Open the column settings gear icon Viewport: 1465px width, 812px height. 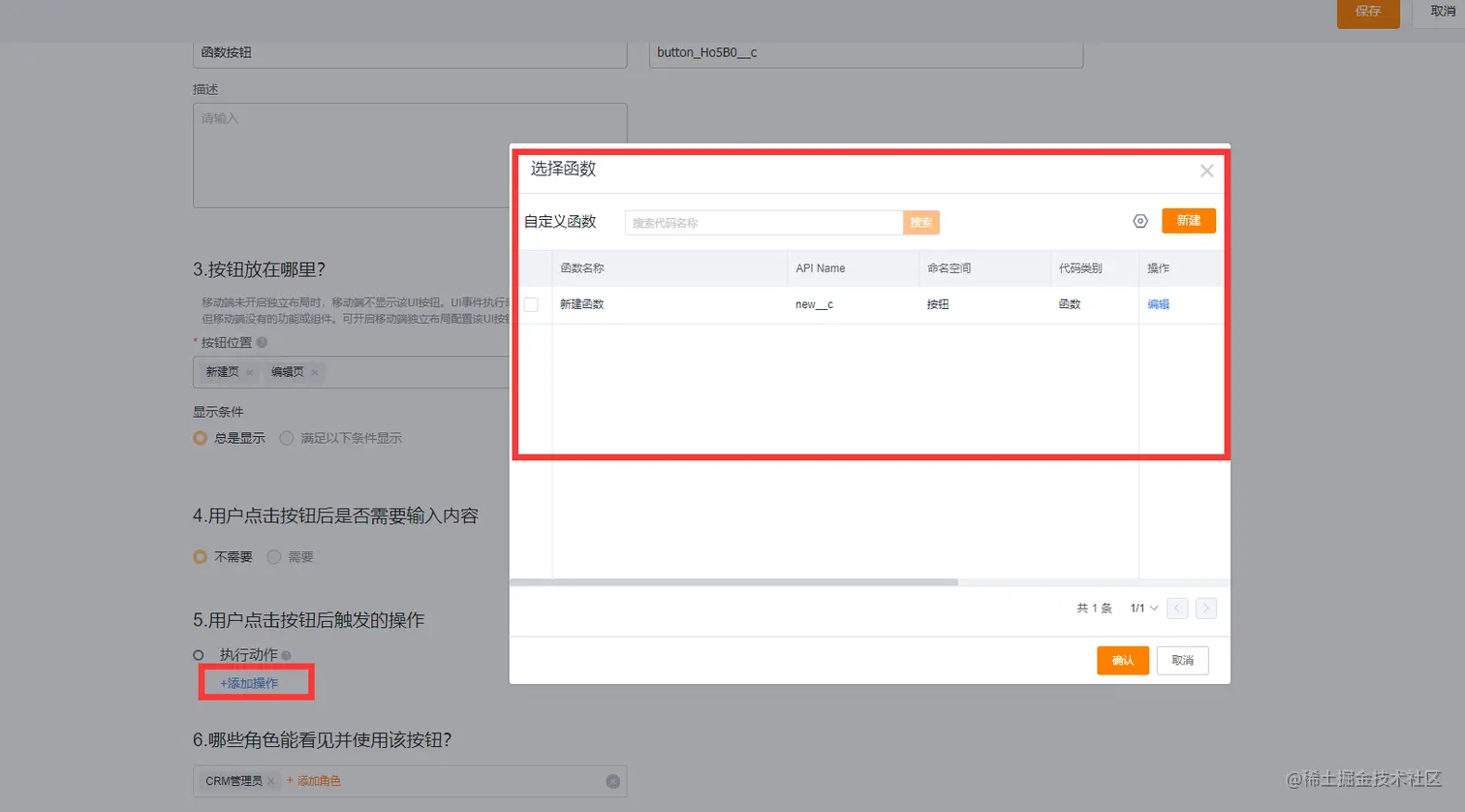[1140, 221]
